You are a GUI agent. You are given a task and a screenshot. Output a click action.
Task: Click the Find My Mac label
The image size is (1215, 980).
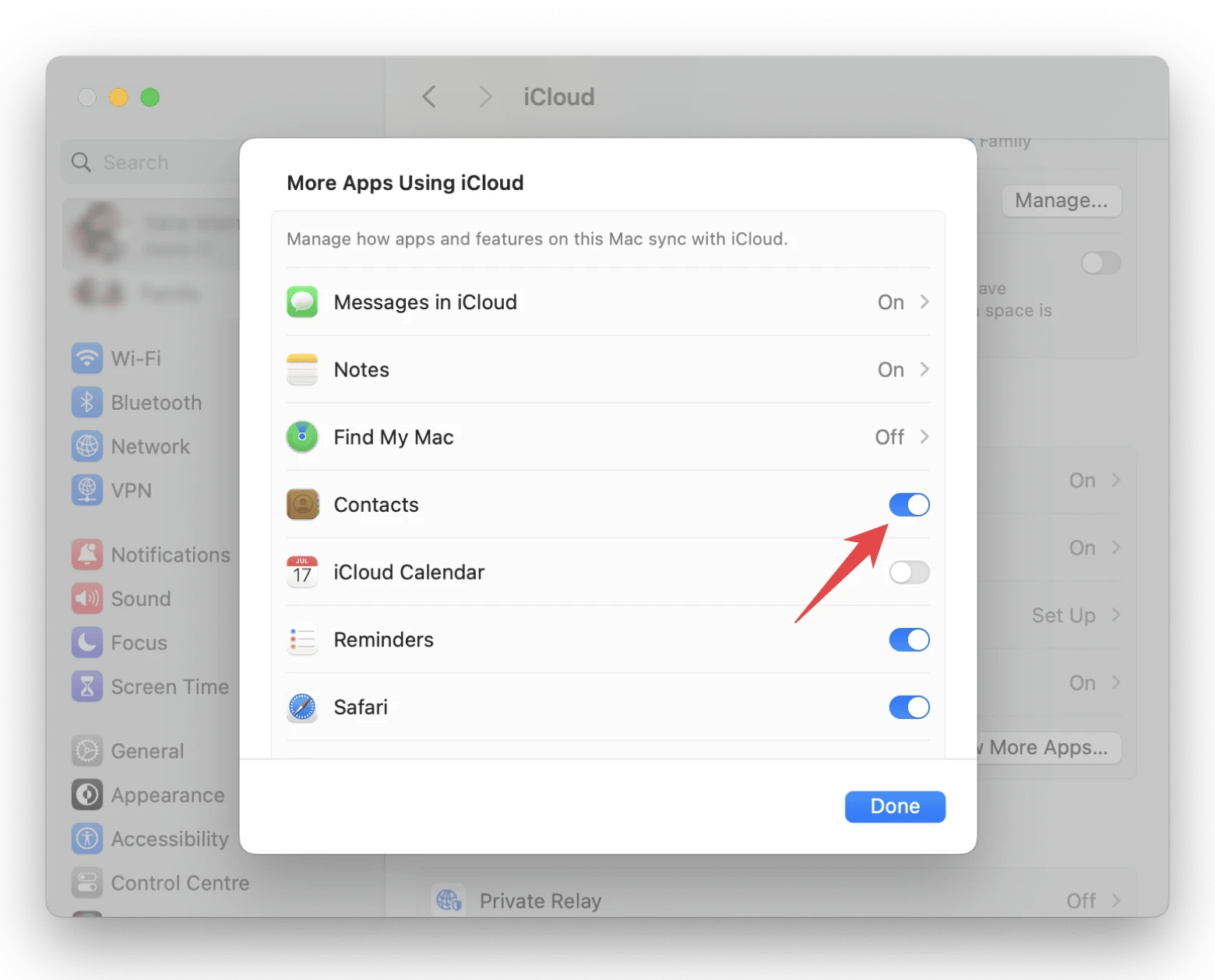(x=393, y=437)
